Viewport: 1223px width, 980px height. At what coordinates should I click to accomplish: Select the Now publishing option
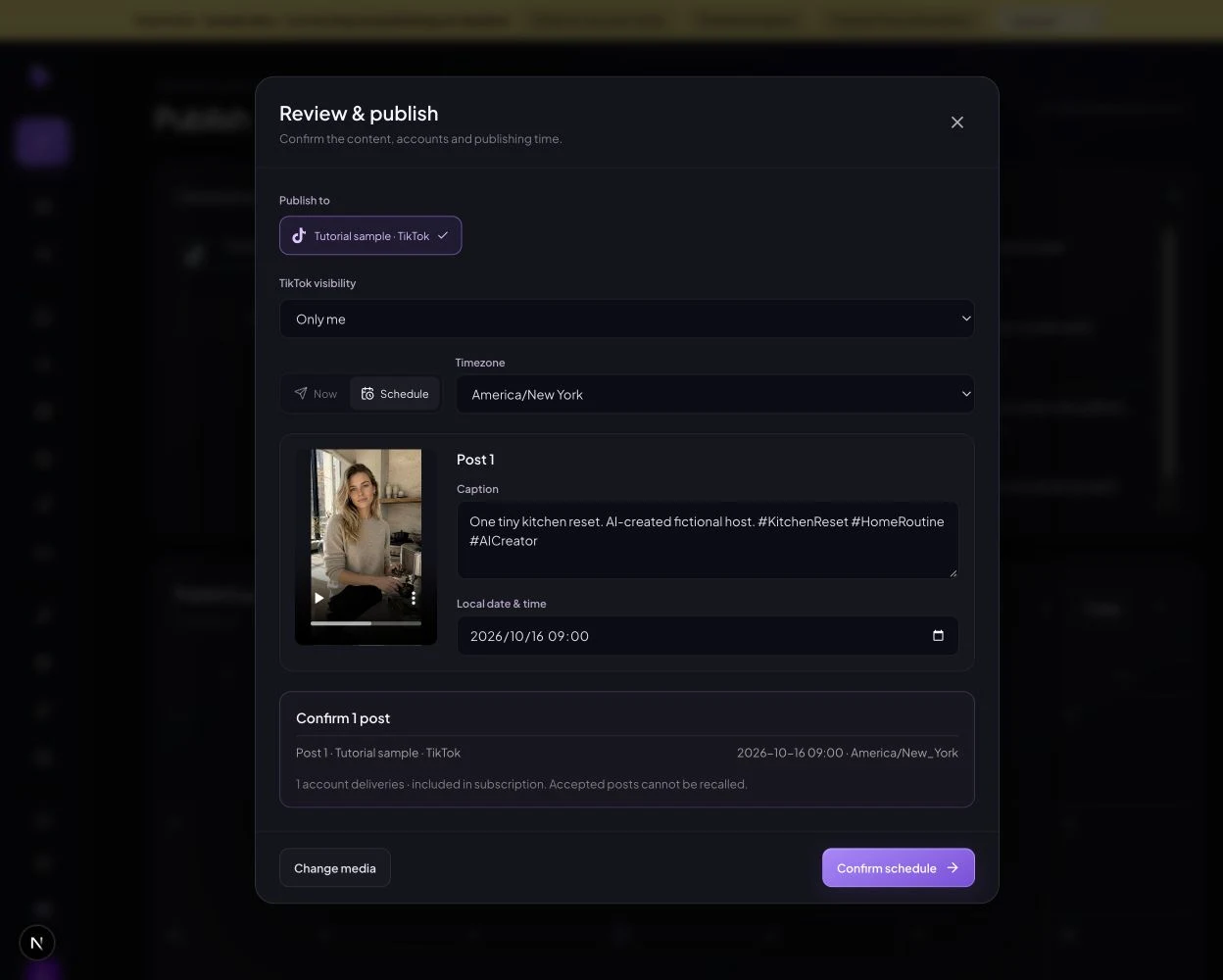[316, 394]
